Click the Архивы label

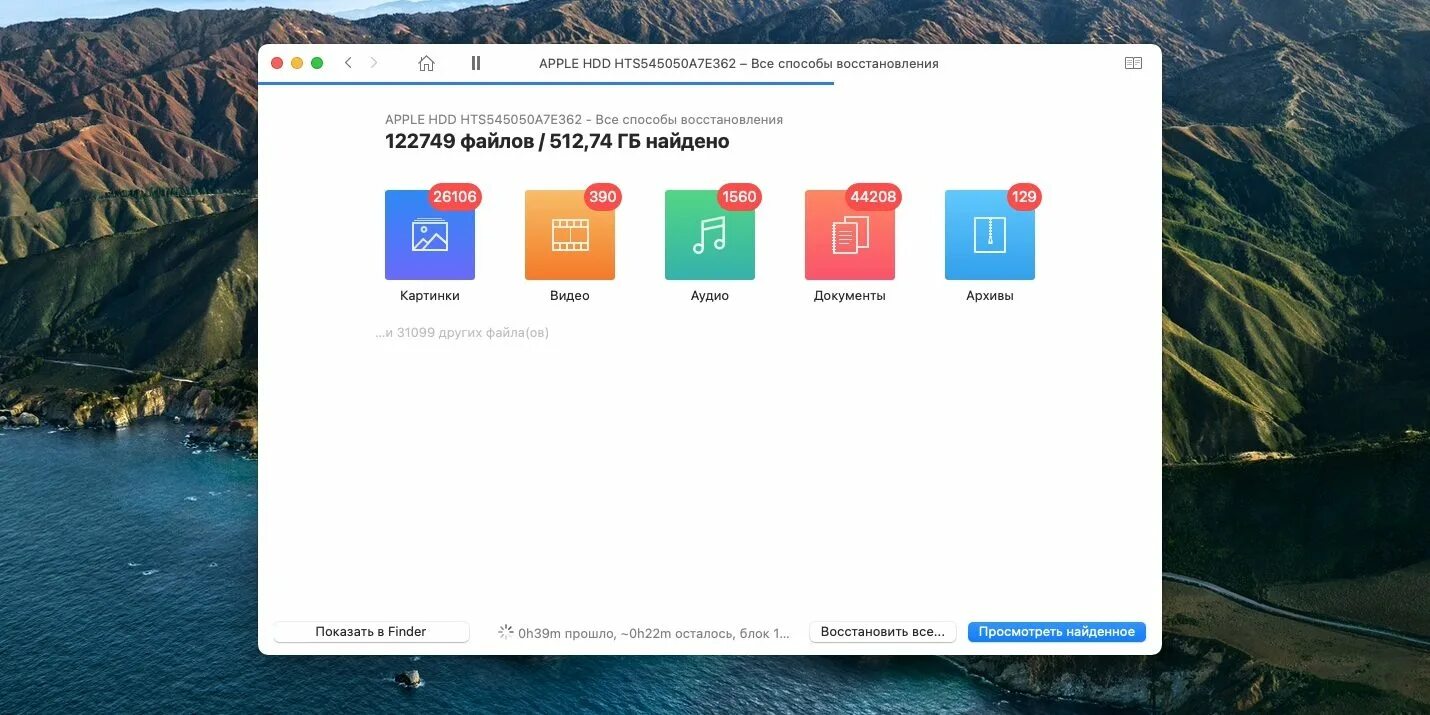tap(990, 296)
